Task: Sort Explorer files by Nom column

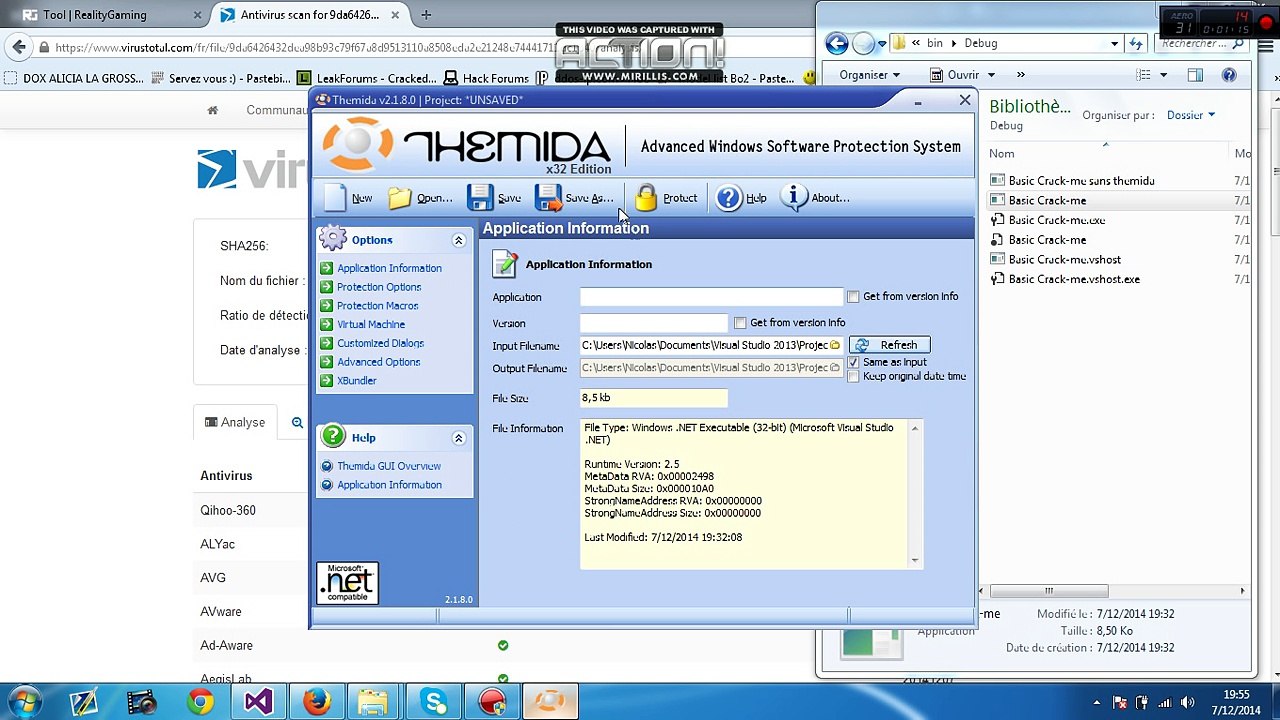Action: coord(1002,154)
